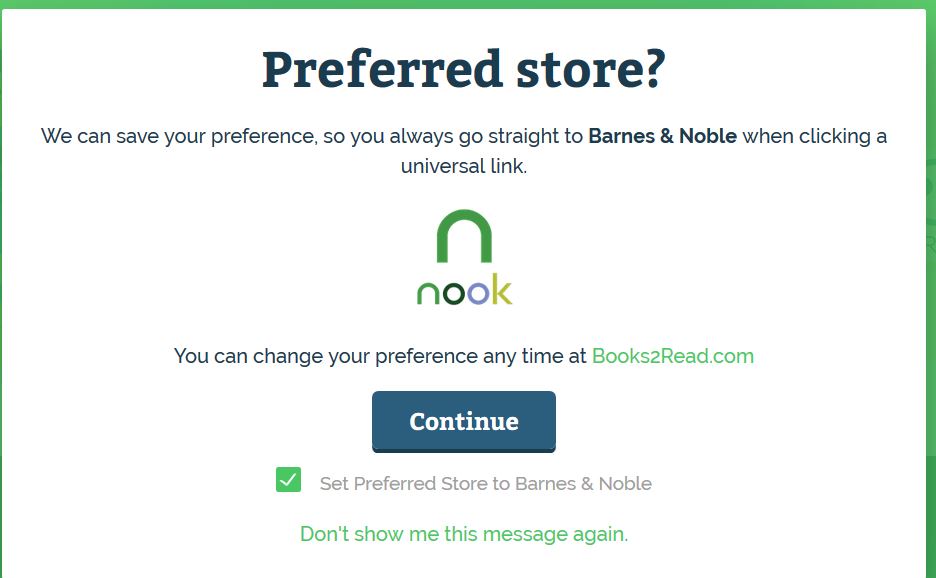Click the white checkmark icon
936x578 pixels.
click(x=288, y=480)
